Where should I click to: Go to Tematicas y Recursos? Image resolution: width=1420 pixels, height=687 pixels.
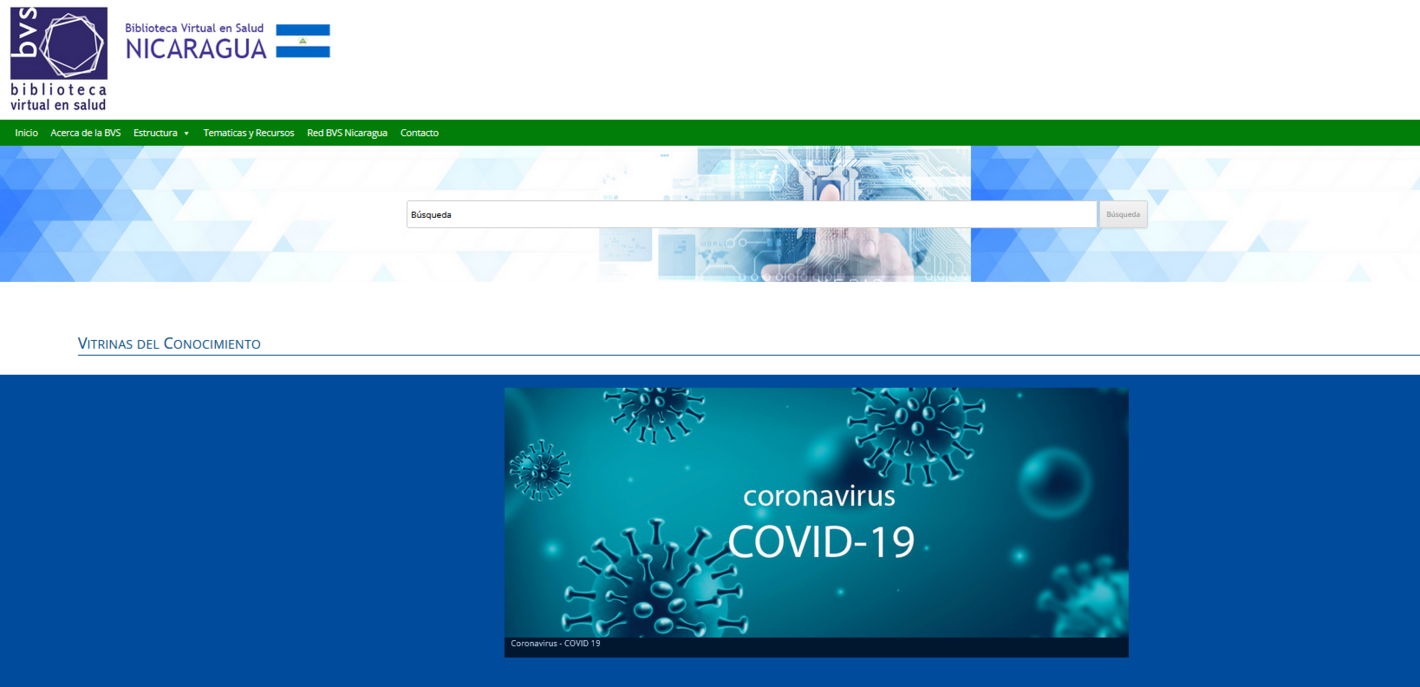pyautogui.click(x=248, y=133)
